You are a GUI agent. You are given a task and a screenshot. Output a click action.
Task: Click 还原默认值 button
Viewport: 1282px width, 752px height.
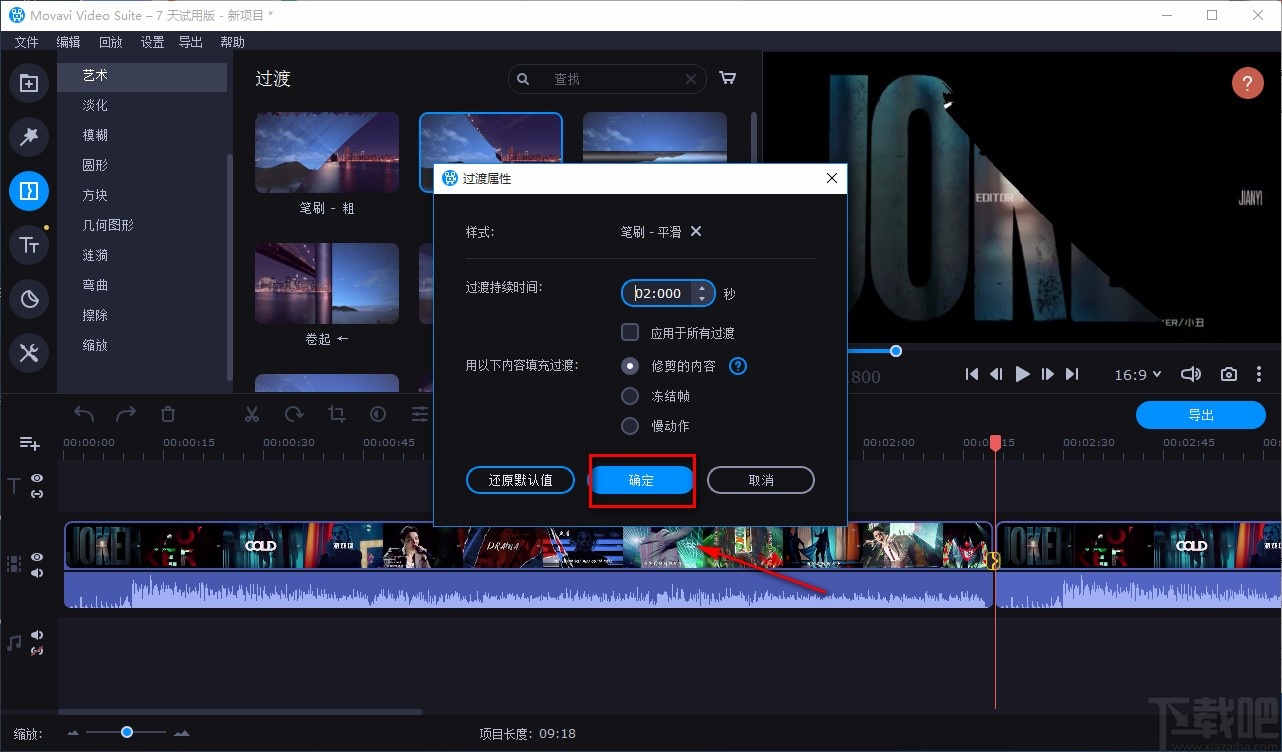(520, 480)
